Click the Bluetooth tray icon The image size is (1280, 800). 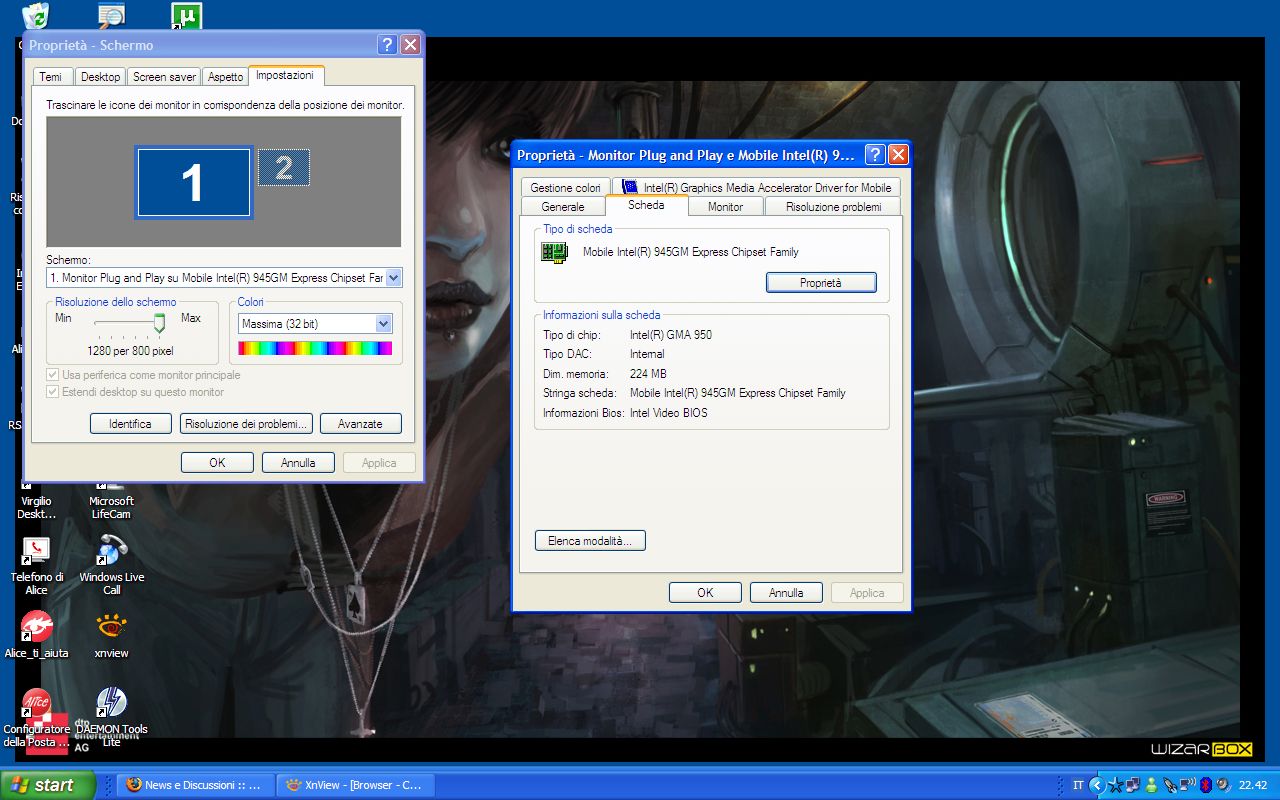pyautogui.click(x=1206, y=785)
